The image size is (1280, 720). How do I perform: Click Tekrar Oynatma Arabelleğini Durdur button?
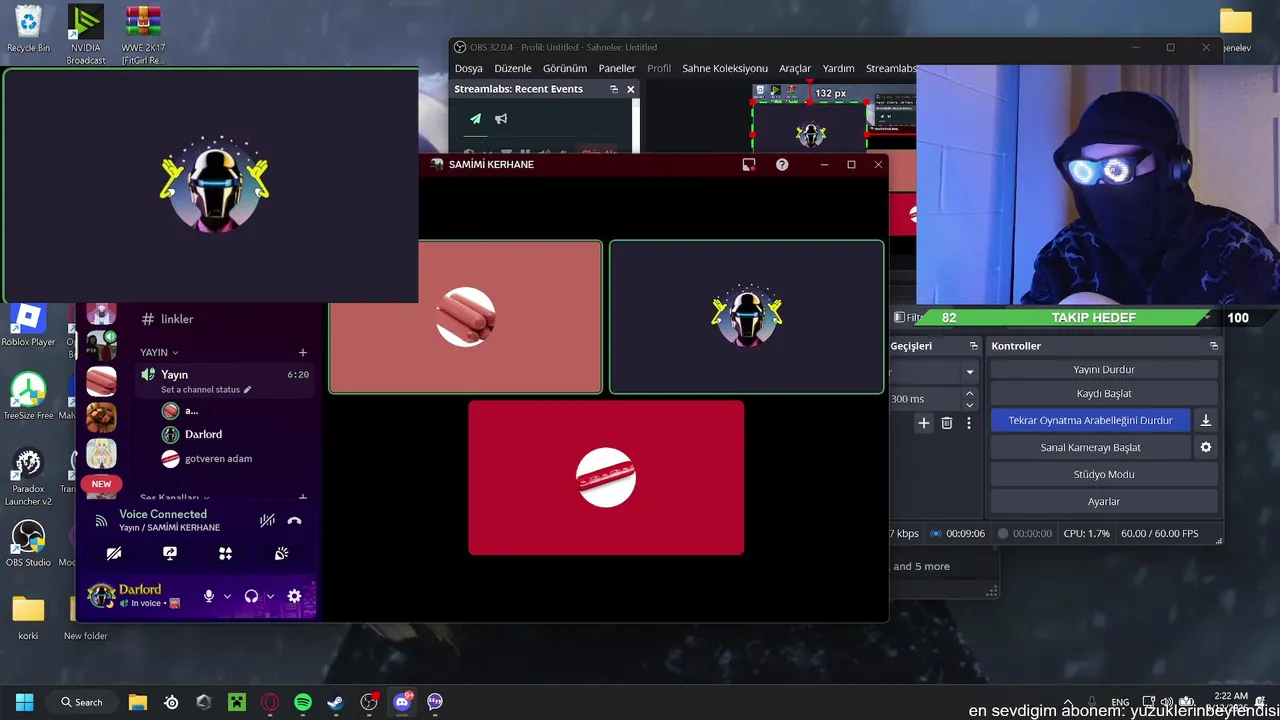pos(1090,420)
